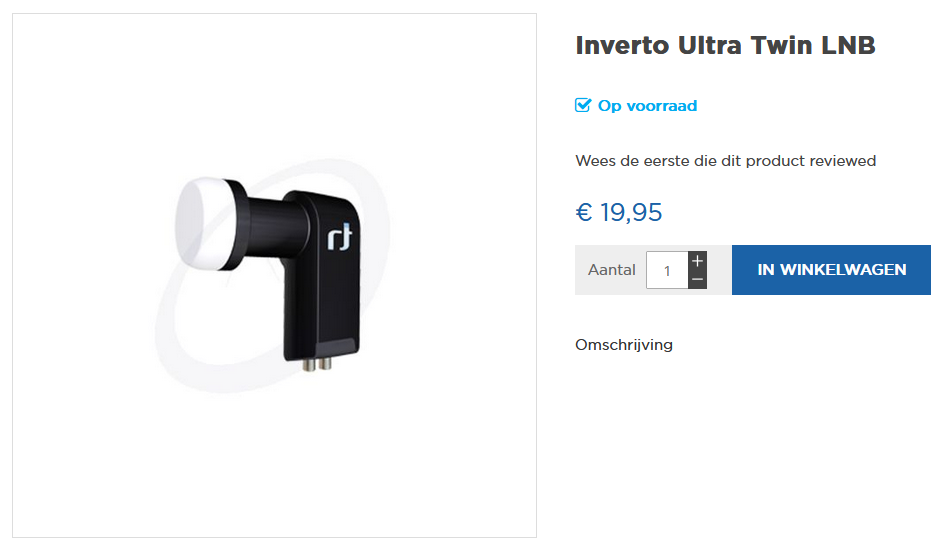
Task: Decrease quantity with the minus icon
Action: pyautogui.click(x=697, y=279)
